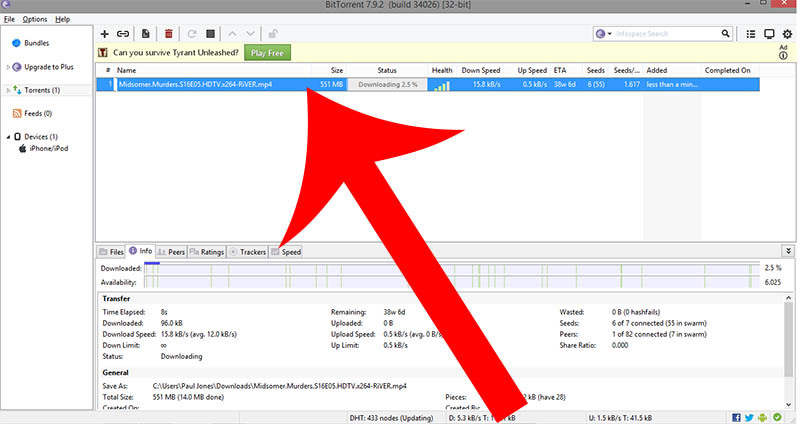Image resolution: width=800 pixels, height=424 pixels.
Task: Select the iPhone/iPod device
Action: [48, 148]
